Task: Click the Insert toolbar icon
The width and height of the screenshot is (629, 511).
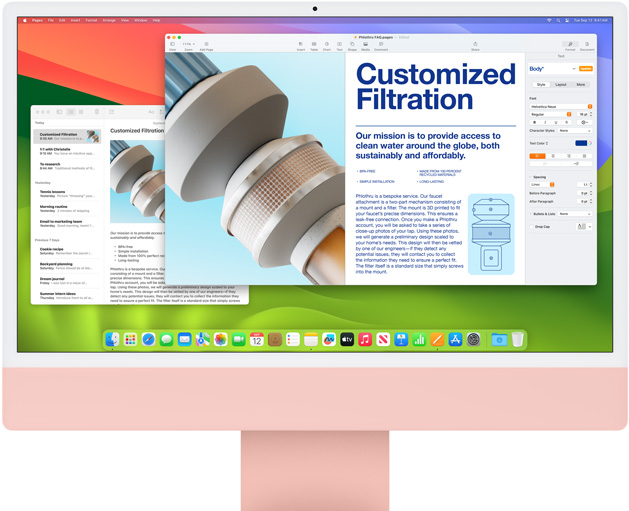Action: [300, 45]
